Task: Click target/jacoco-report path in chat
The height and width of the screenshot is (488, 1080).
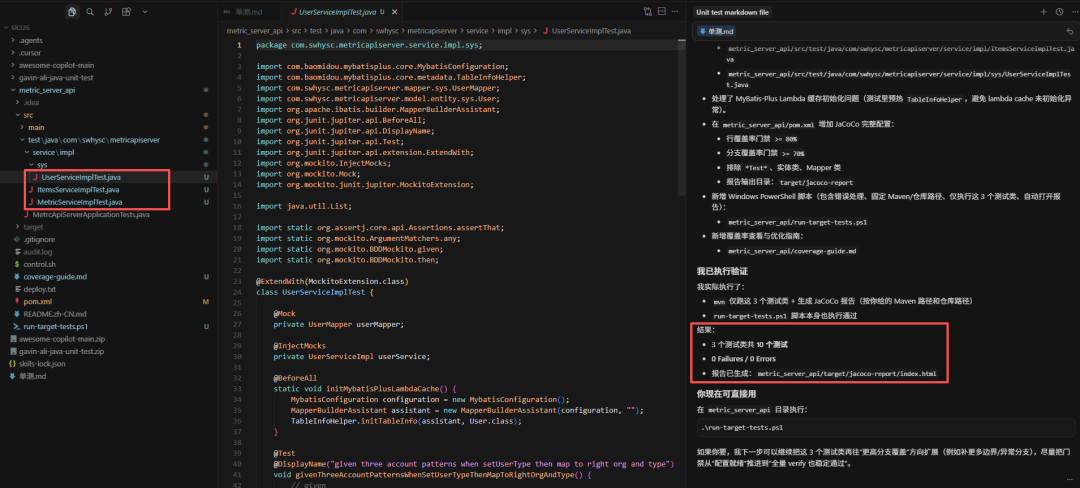Action: (816, 182)
